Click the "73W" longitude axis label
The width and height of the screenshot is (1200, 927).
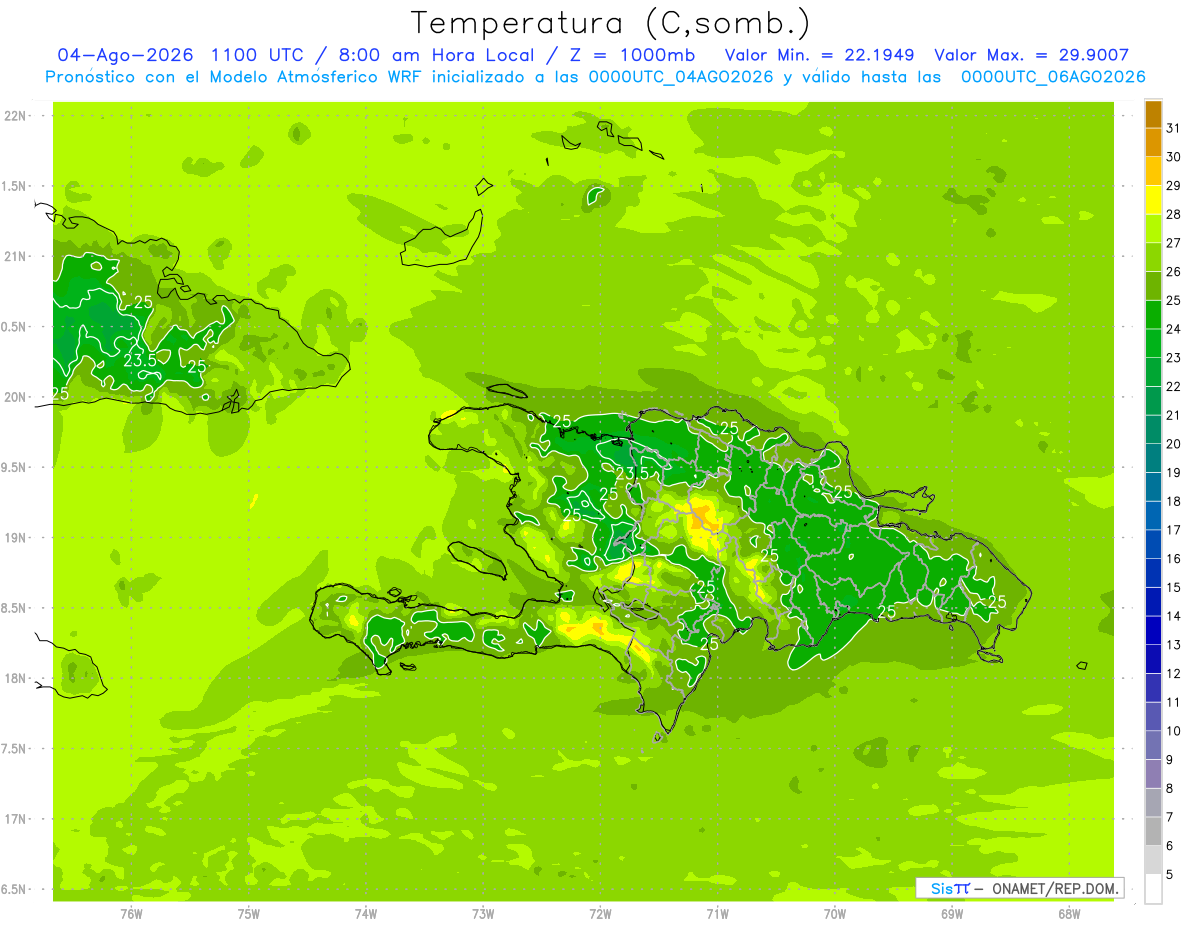pyautogui.click(x=483, y=914)
